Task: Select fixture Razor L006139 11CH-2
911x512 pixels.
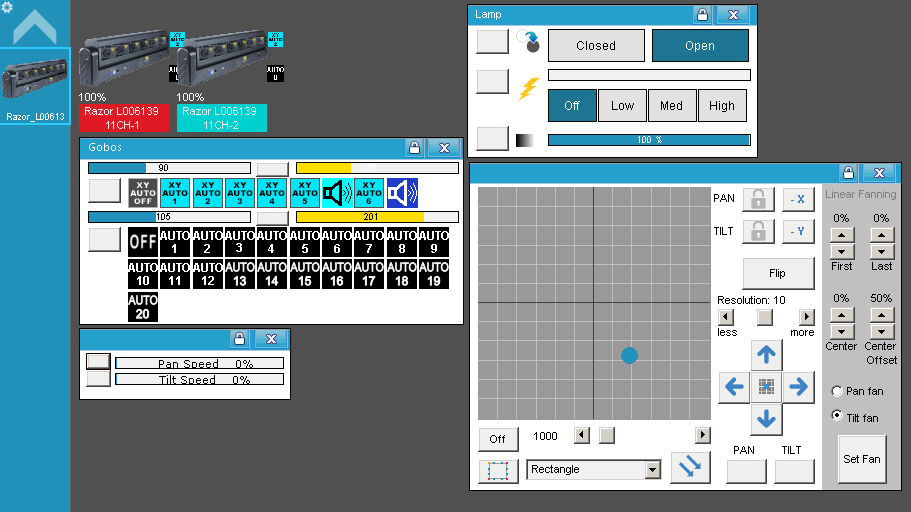Action: point(221,117)
